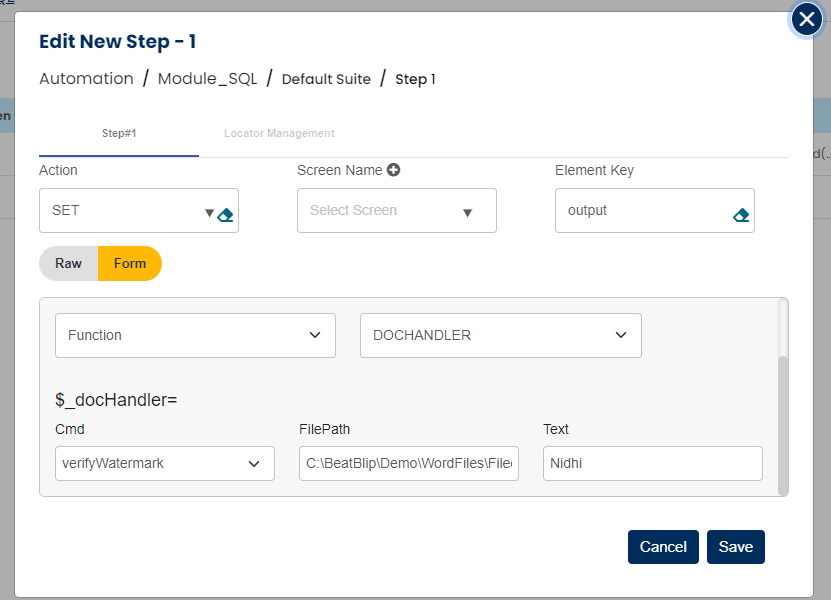
Task: Expand the Select Screen dropdown
Action: click(x=467, y=212)
